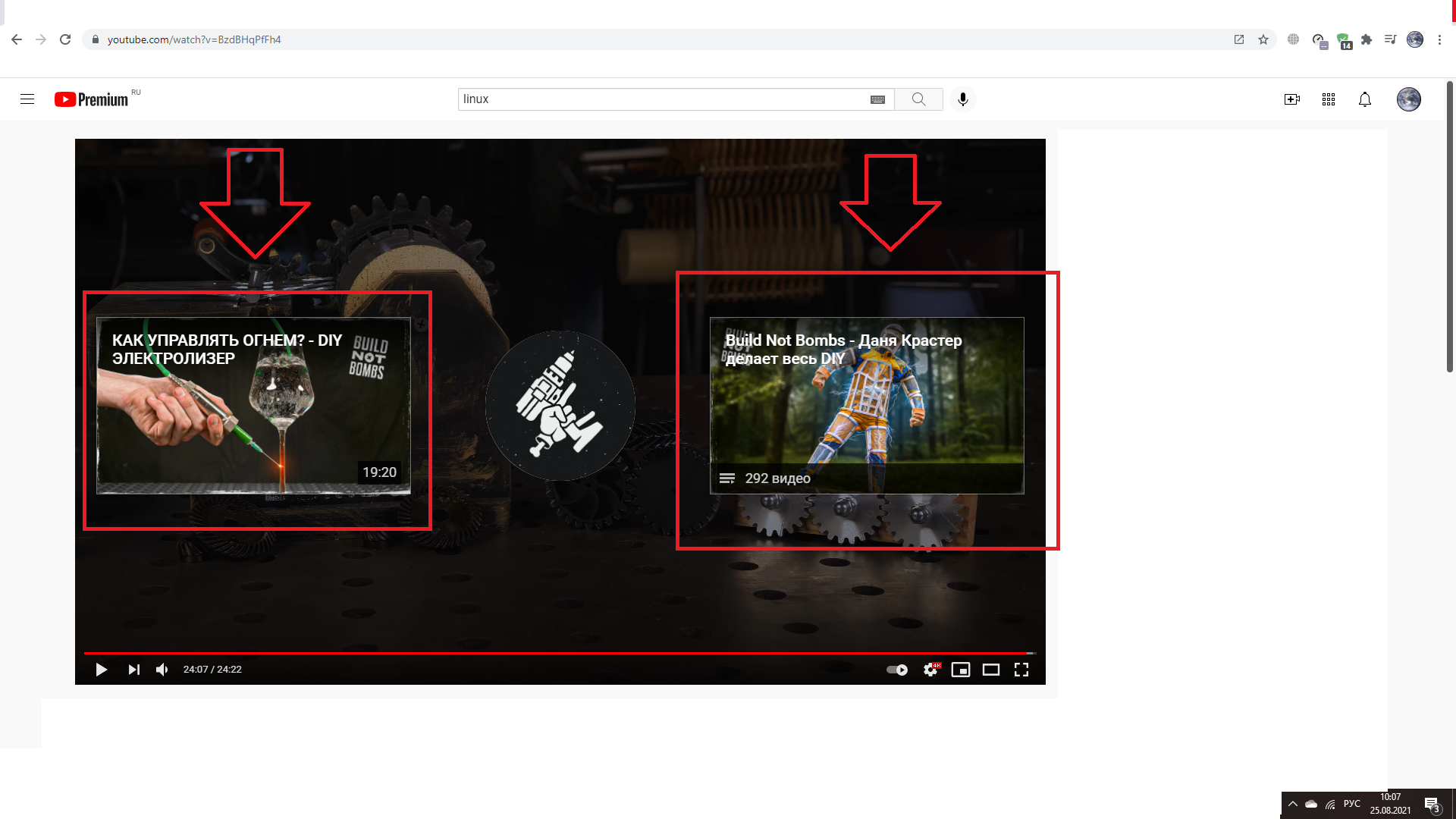This screenshot has height=819, width=1456.
Task: Open the DIY ЭЛЕКТРОЛИЗЕР end-screen video
Action: click(x=254, y=406)
